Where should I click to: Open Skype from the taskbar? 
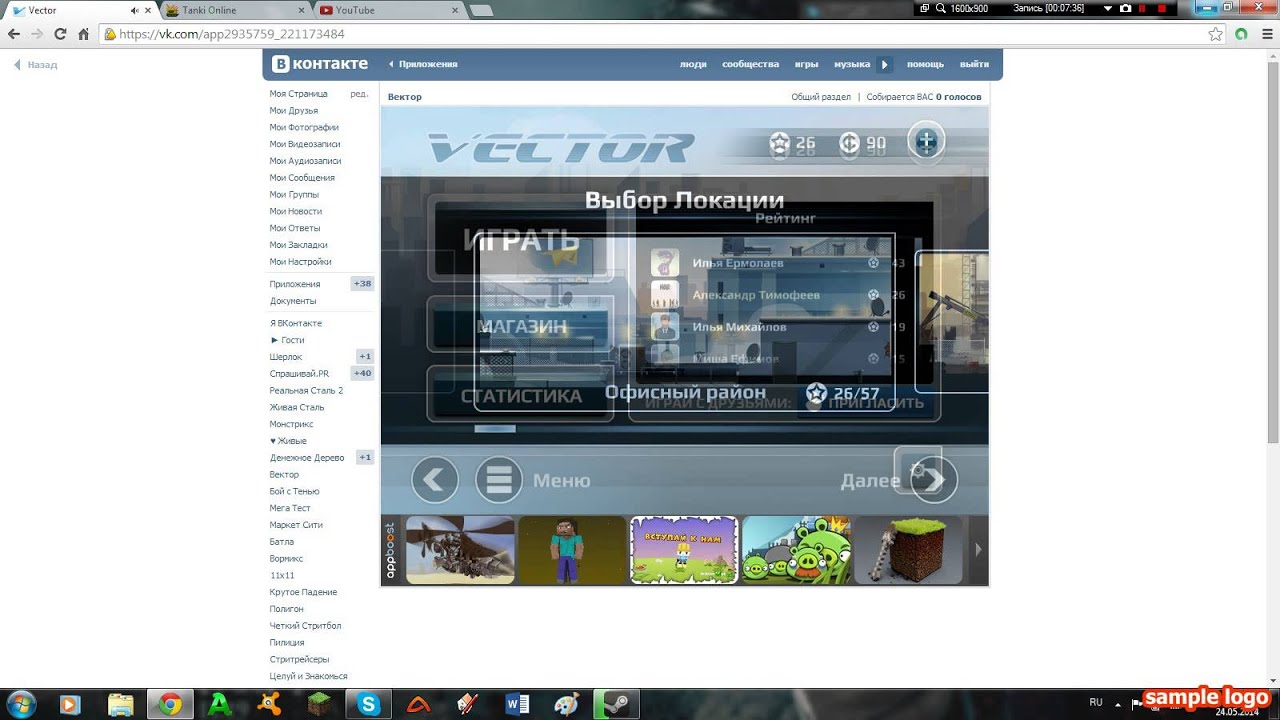point(370,704)
